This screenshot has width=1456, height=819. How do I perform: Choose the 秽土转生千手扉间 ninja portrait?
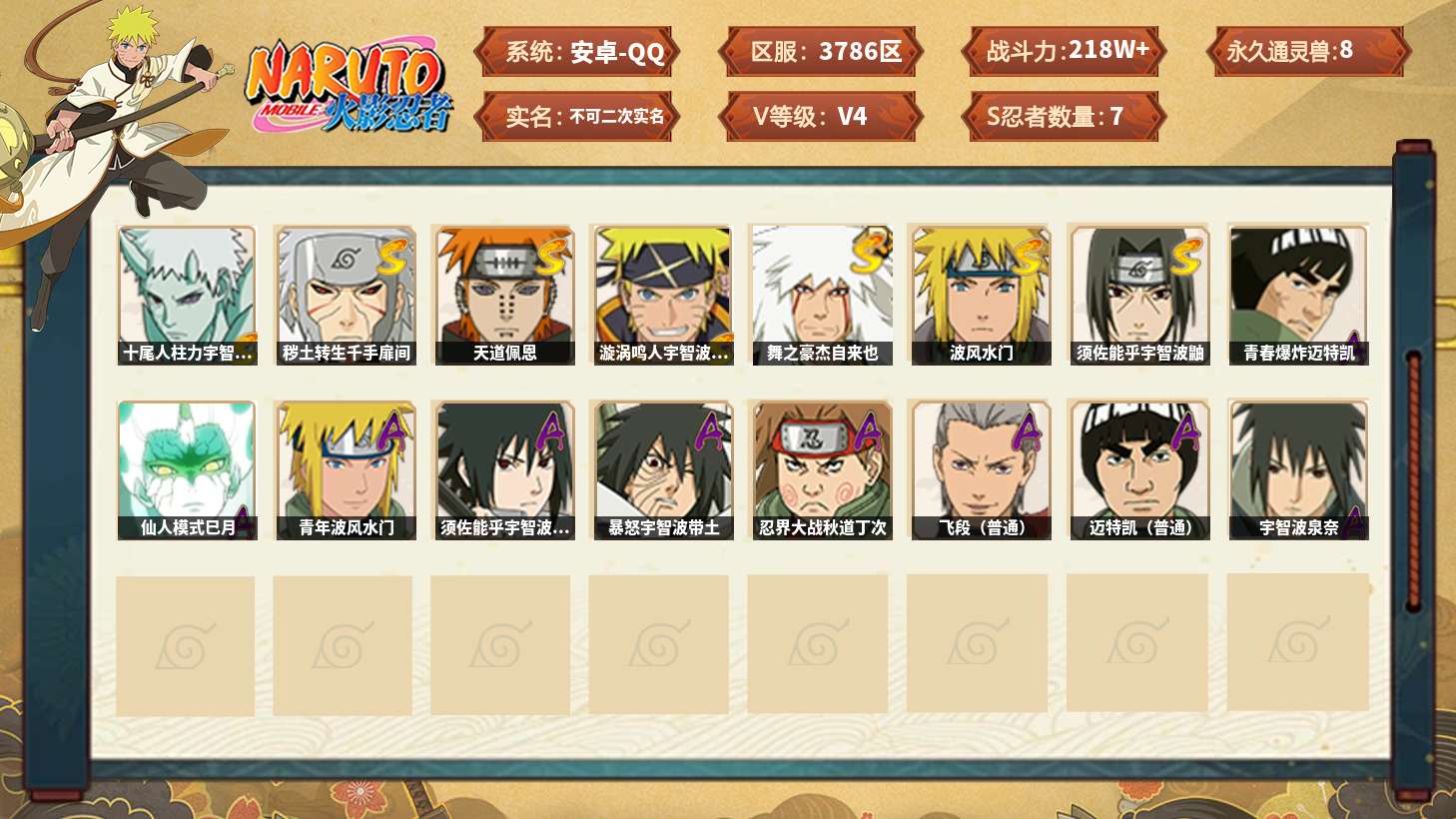[x=346, y=295]
